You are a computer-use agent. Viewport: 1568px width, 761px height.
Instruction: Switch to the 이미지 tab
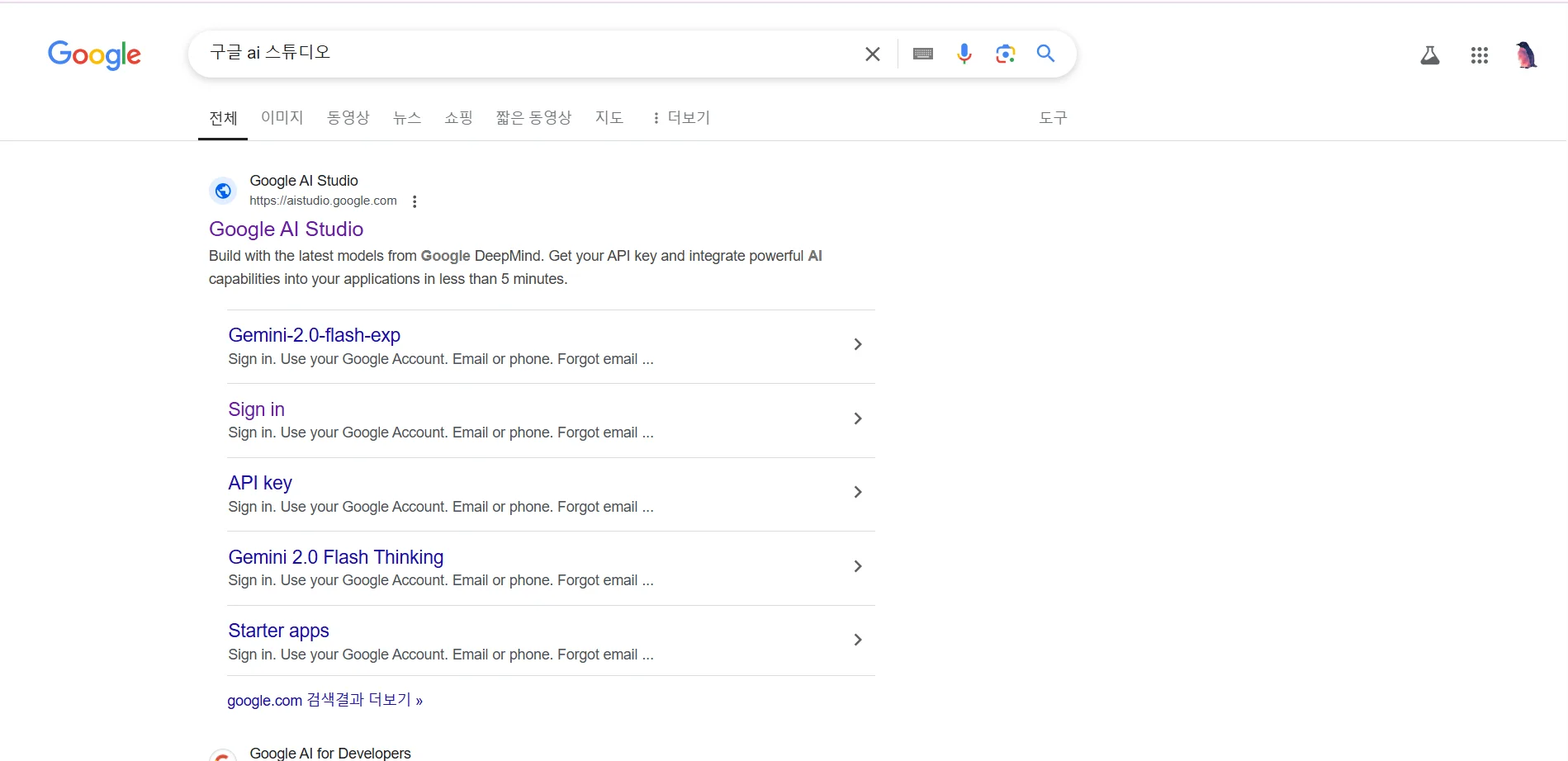tap(281, 117)
